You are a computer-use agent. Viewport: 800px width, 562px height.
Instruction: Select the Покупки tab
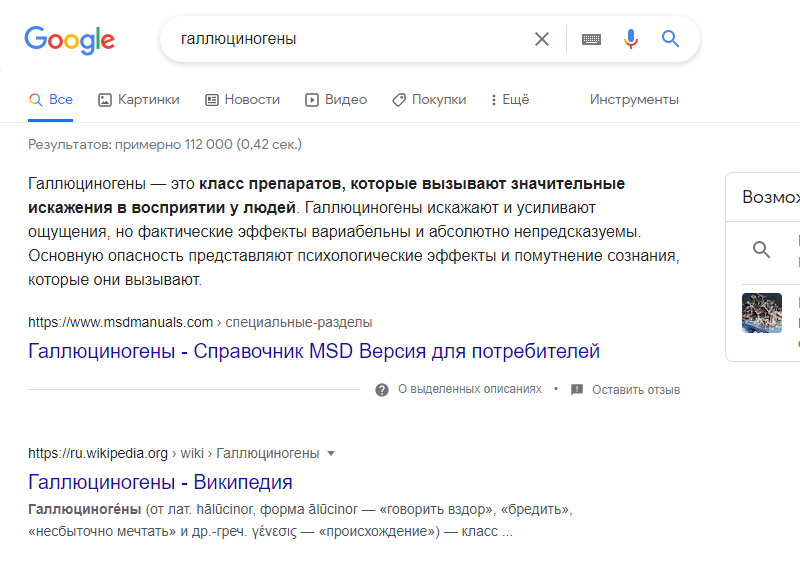[429, 99]
